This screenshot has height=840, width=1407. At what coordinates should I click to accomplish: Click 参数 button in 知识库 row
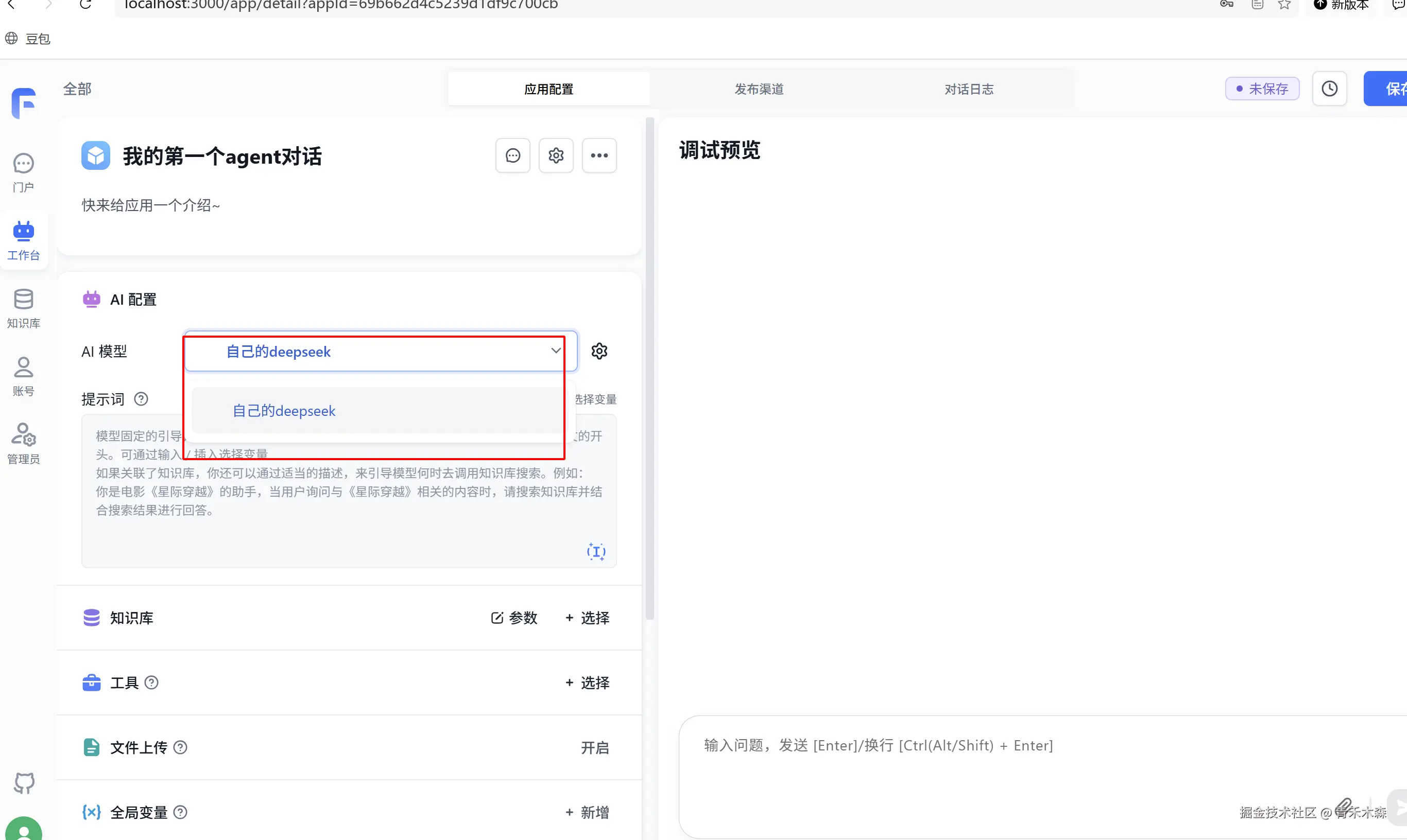514,618
